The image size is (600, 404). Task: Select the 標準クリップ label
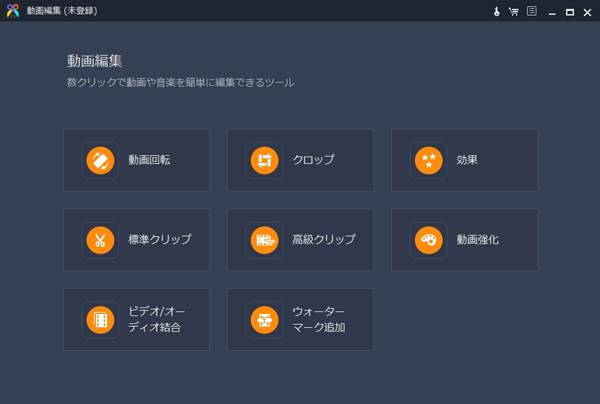(160, 239)
